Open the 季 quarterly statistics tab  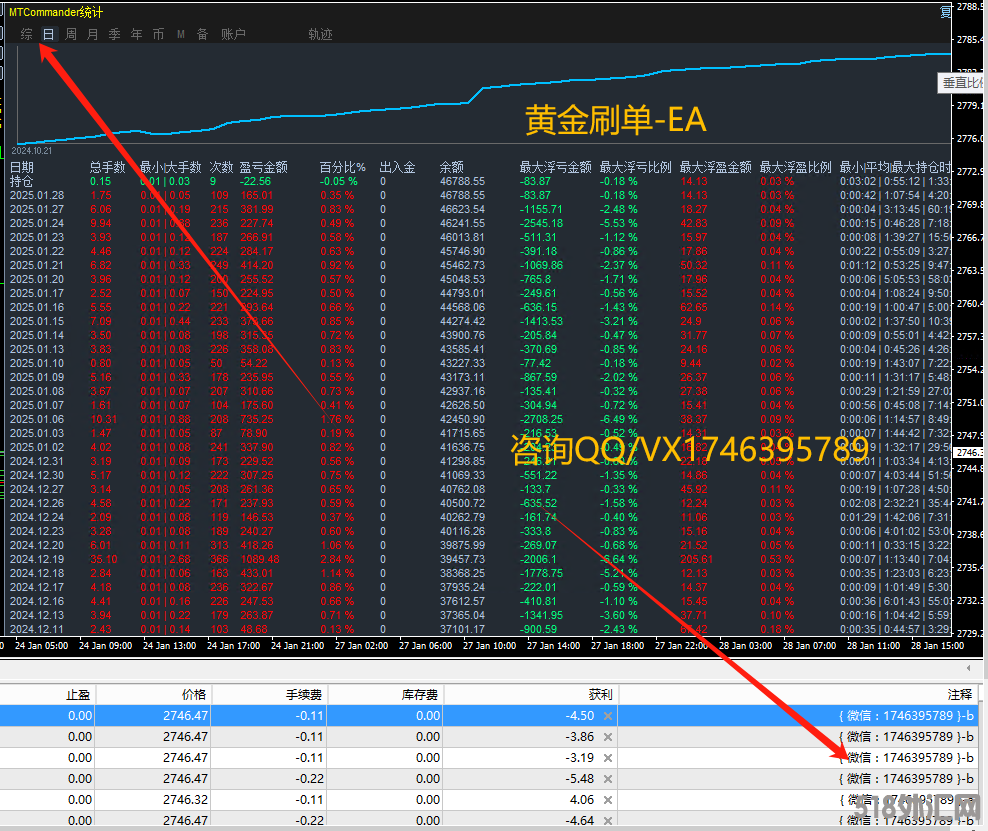pyautogui.click(x=114, y=34)
